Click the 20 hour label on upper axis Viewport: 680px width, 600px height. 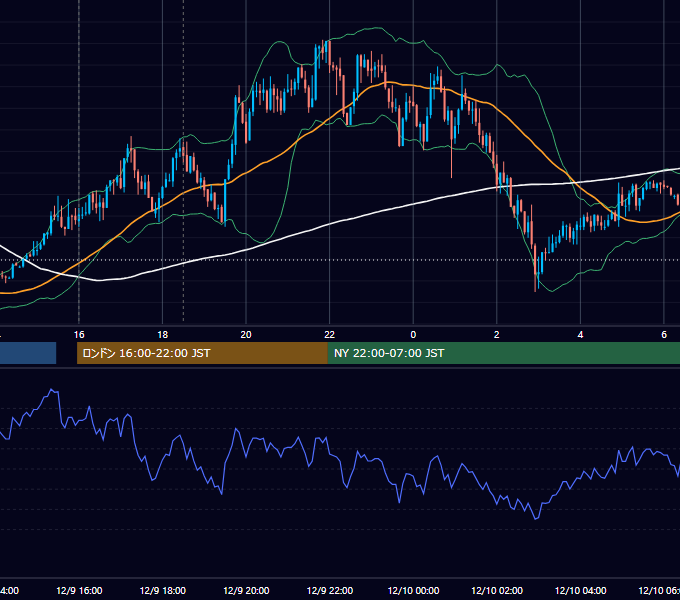pyautogui.click(x=246, y=335)
